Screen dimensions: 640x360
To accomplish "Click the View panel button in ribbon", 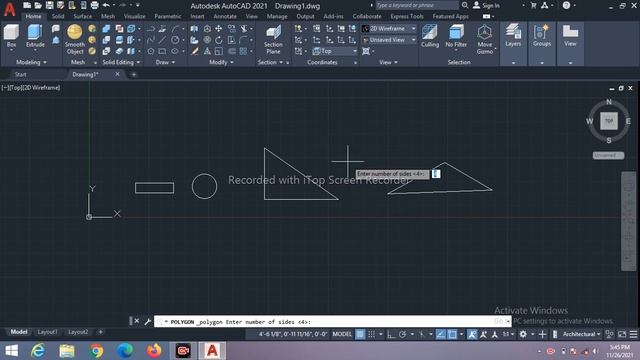I will tap(570, 35).
